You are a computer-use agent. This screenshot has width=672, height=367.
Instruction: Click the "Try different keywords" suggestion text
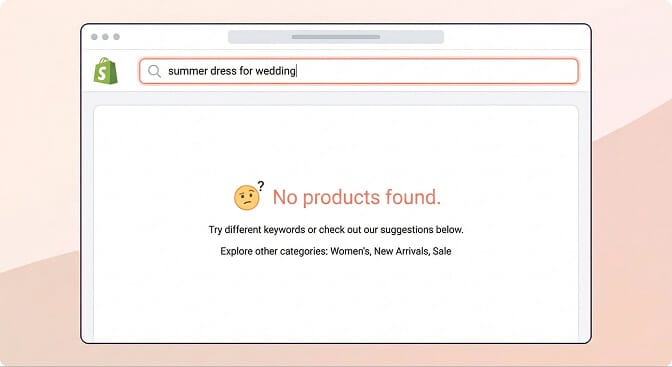(336, 230)
